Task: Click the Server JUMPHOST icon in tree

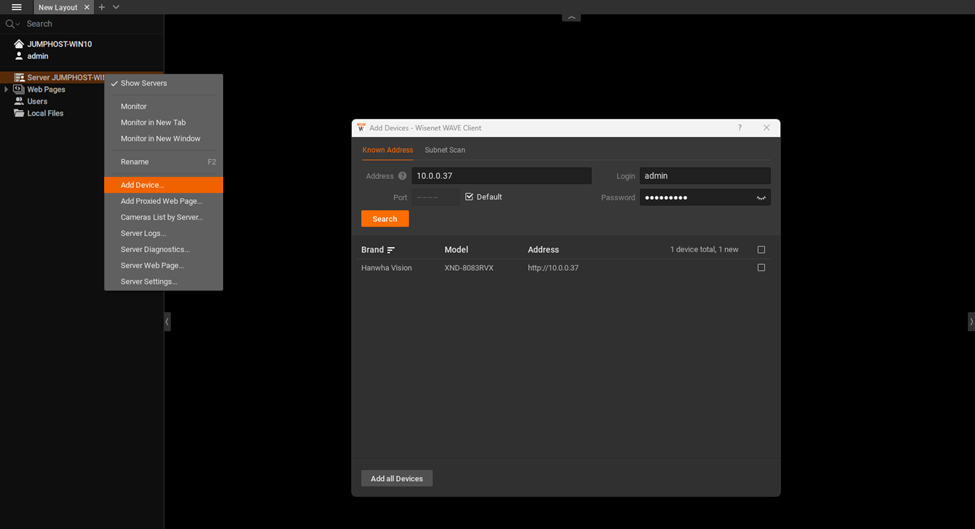Action: [19, 77]
